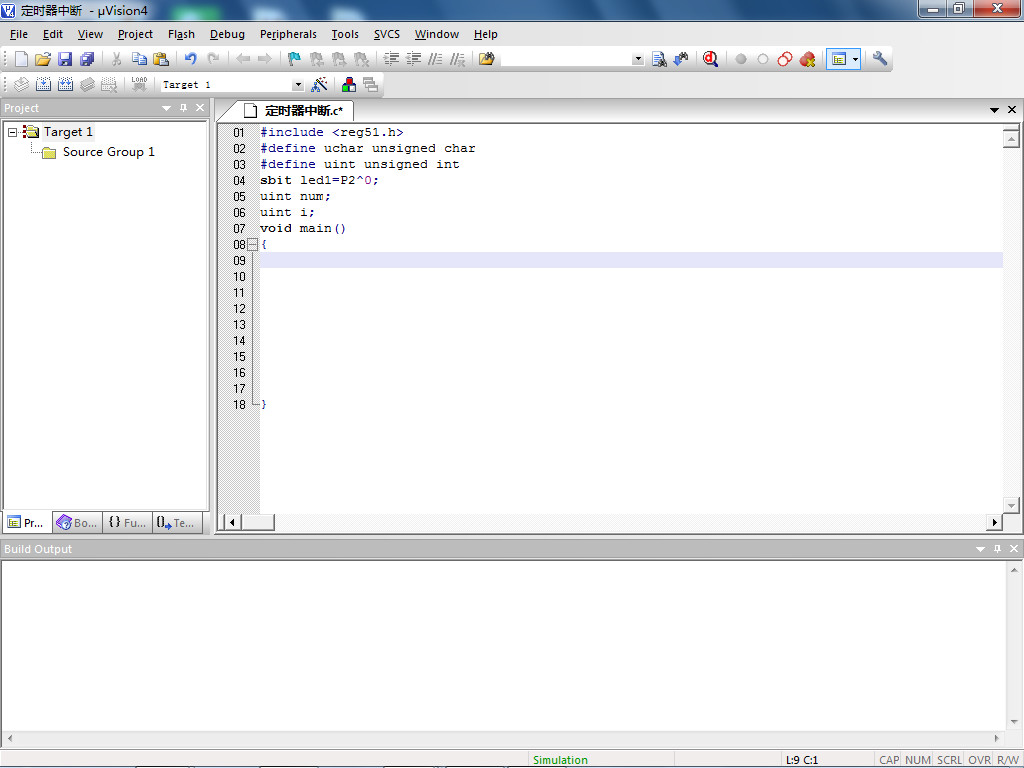Open the SVCS menu
Screen dimensions: 1024x768
tap(387, 35)
